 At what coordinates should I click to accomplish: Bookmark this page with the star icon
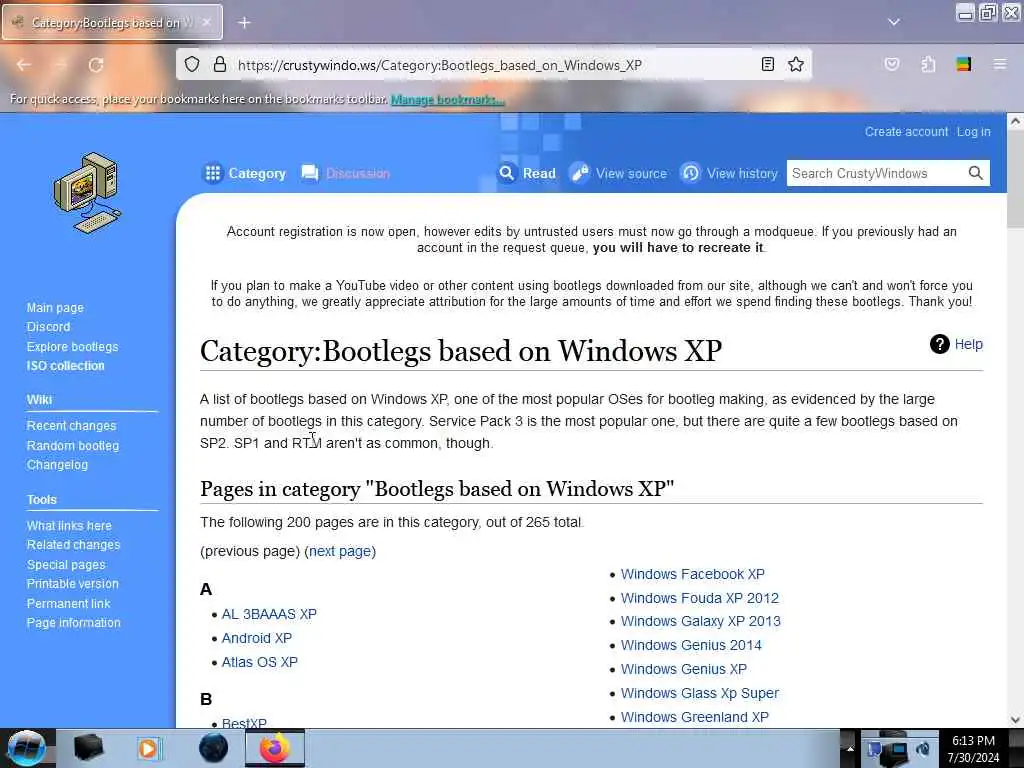pyautogui.click(x=795, y=64)
